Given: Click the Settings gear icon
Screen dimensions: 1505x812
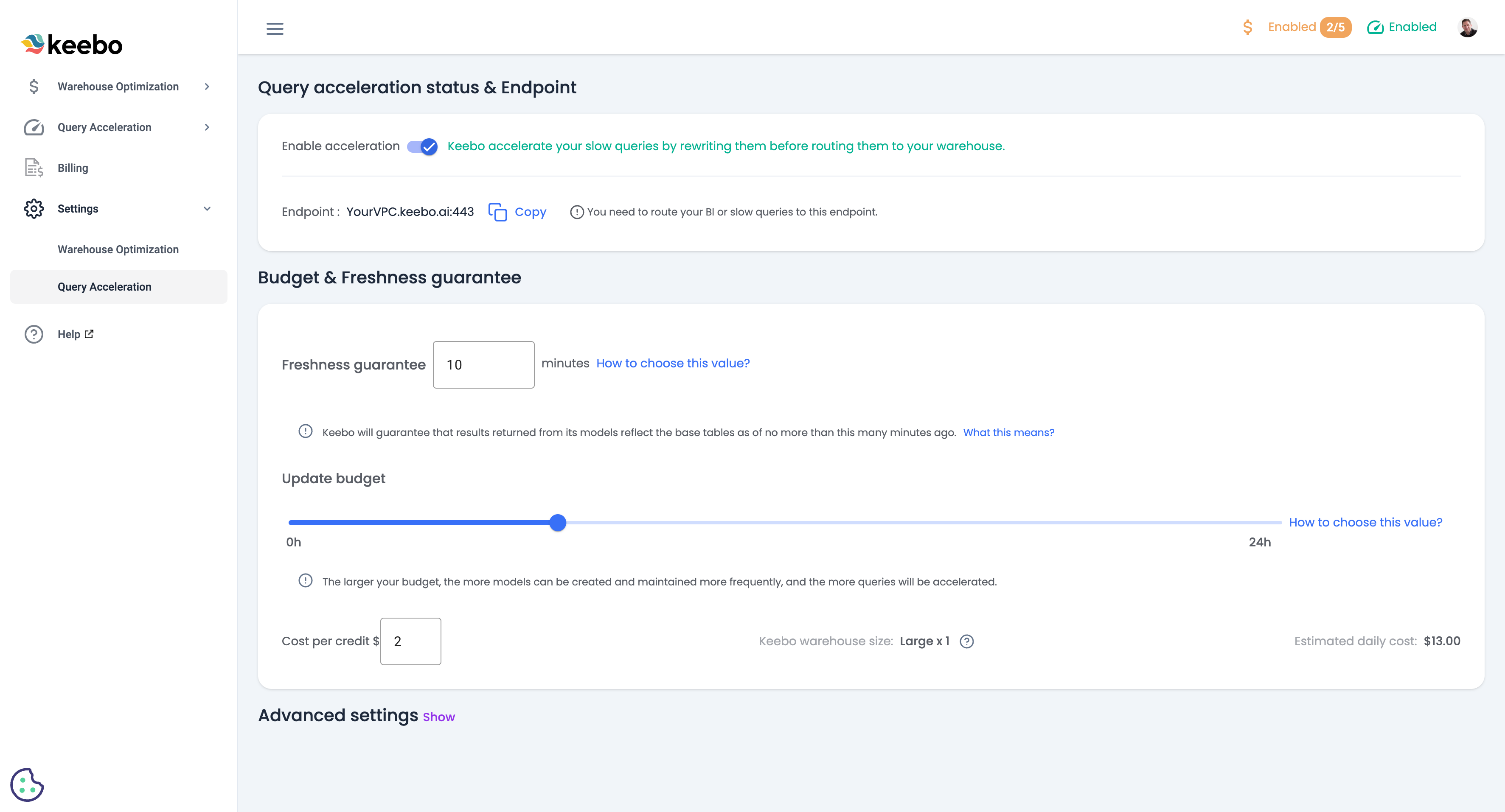Looking at the screenshot, I should (x=34, y=209).
